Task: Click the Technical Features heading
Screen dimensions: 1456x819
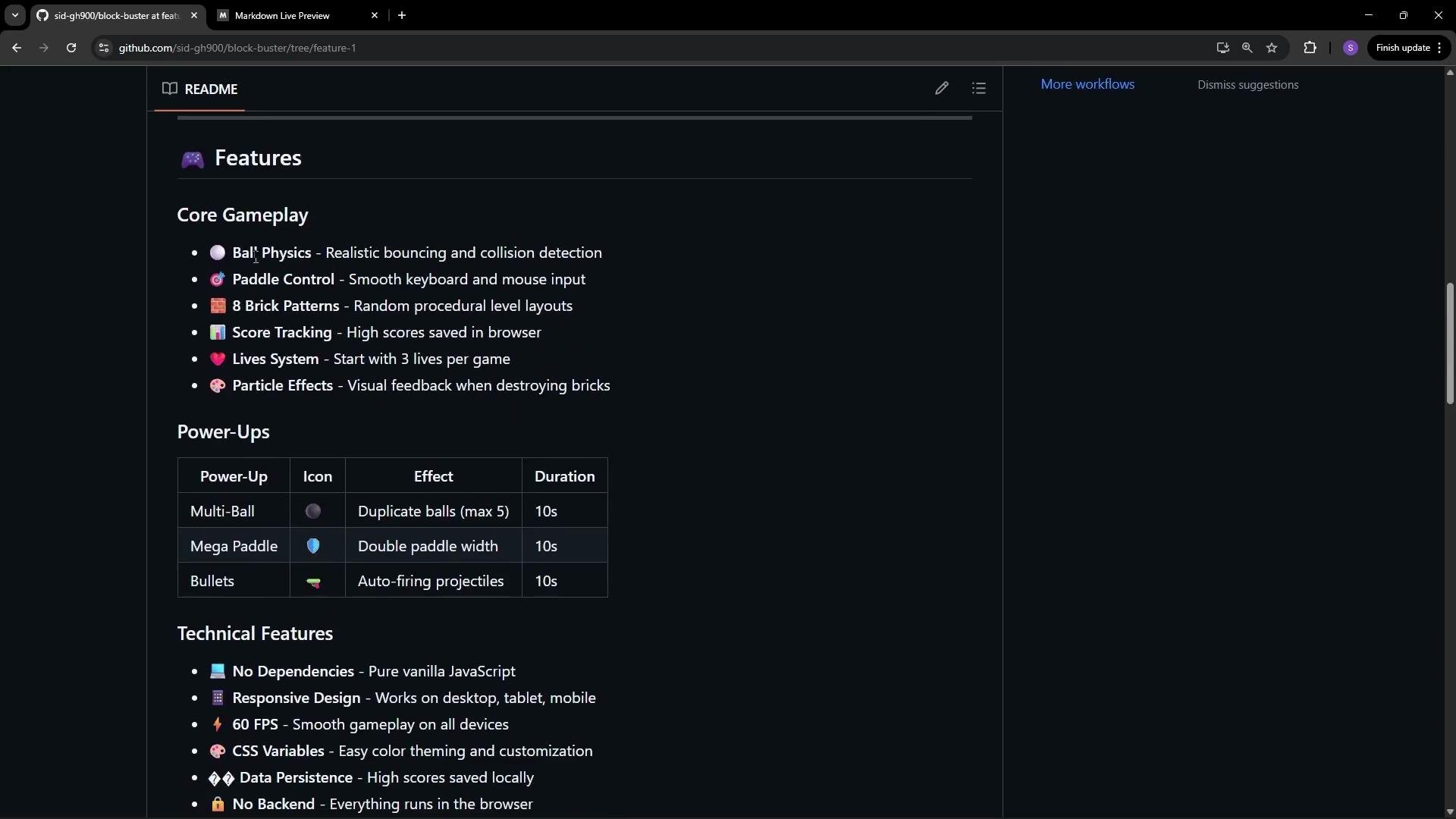Action: point(255,633)
